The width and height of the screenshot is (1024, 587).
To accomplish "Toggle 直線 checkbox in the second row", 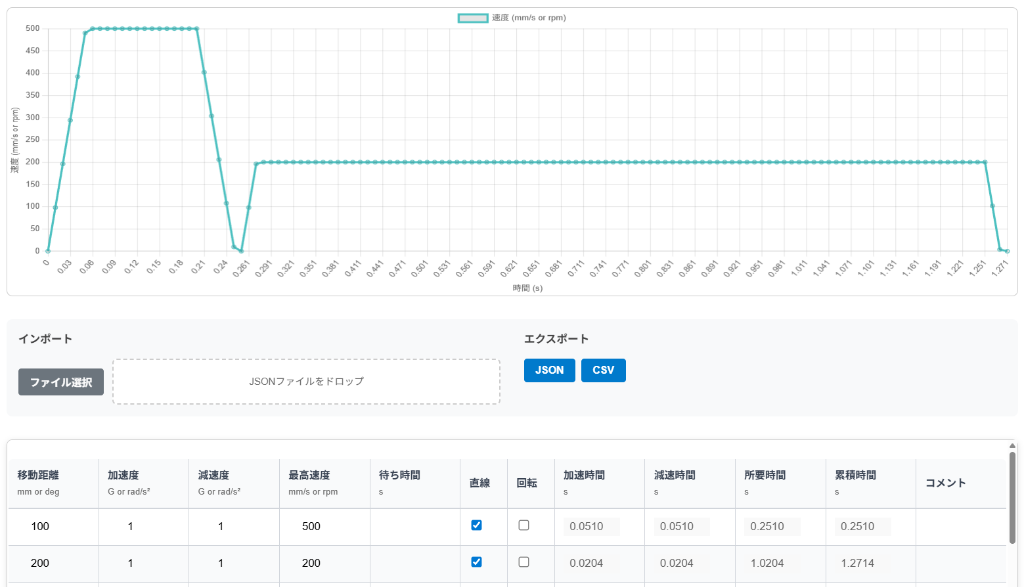I will (476, 562).
